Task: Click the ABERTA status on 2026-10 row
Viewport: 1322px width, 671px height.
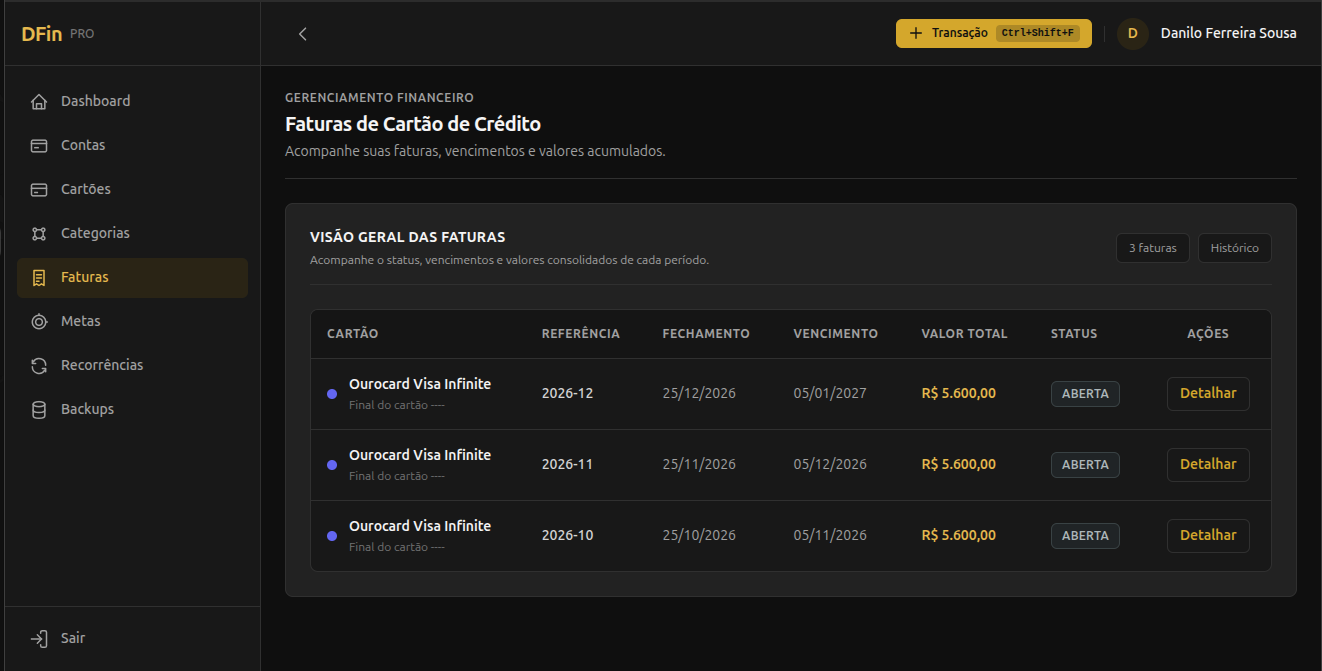Action: tap(1085, 536)
